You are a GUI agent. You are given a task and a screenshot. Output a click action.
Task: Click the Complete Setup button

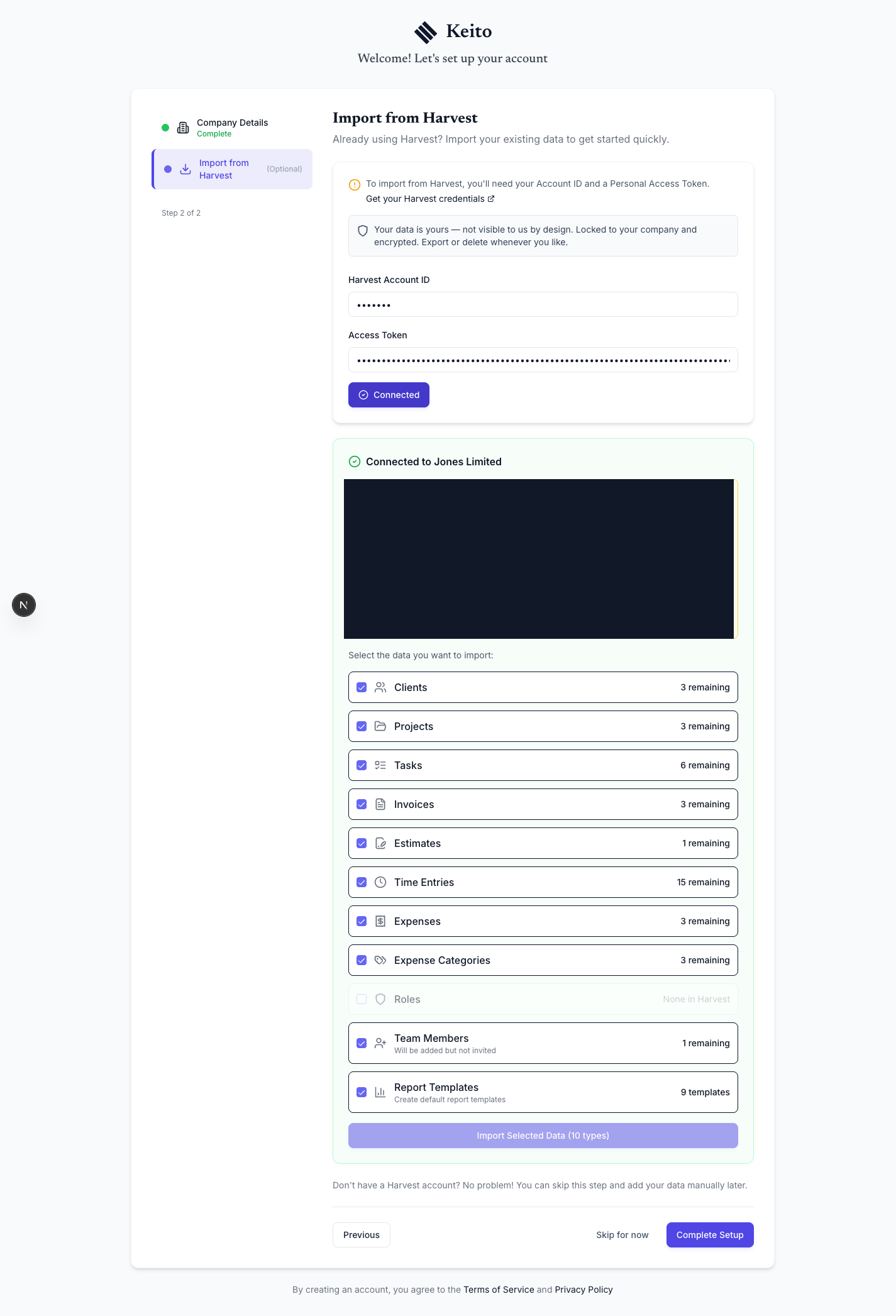click(710, 1235)
